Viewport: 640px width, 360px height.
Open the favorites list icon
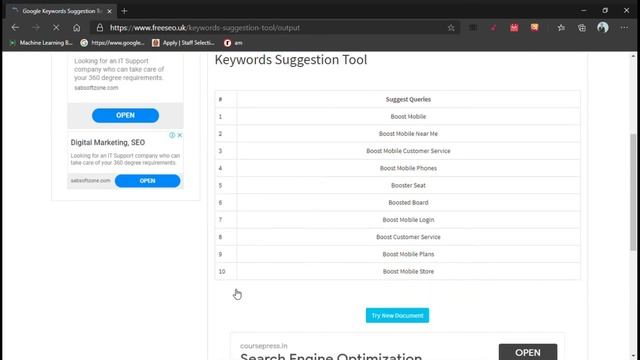pos(561,28)
